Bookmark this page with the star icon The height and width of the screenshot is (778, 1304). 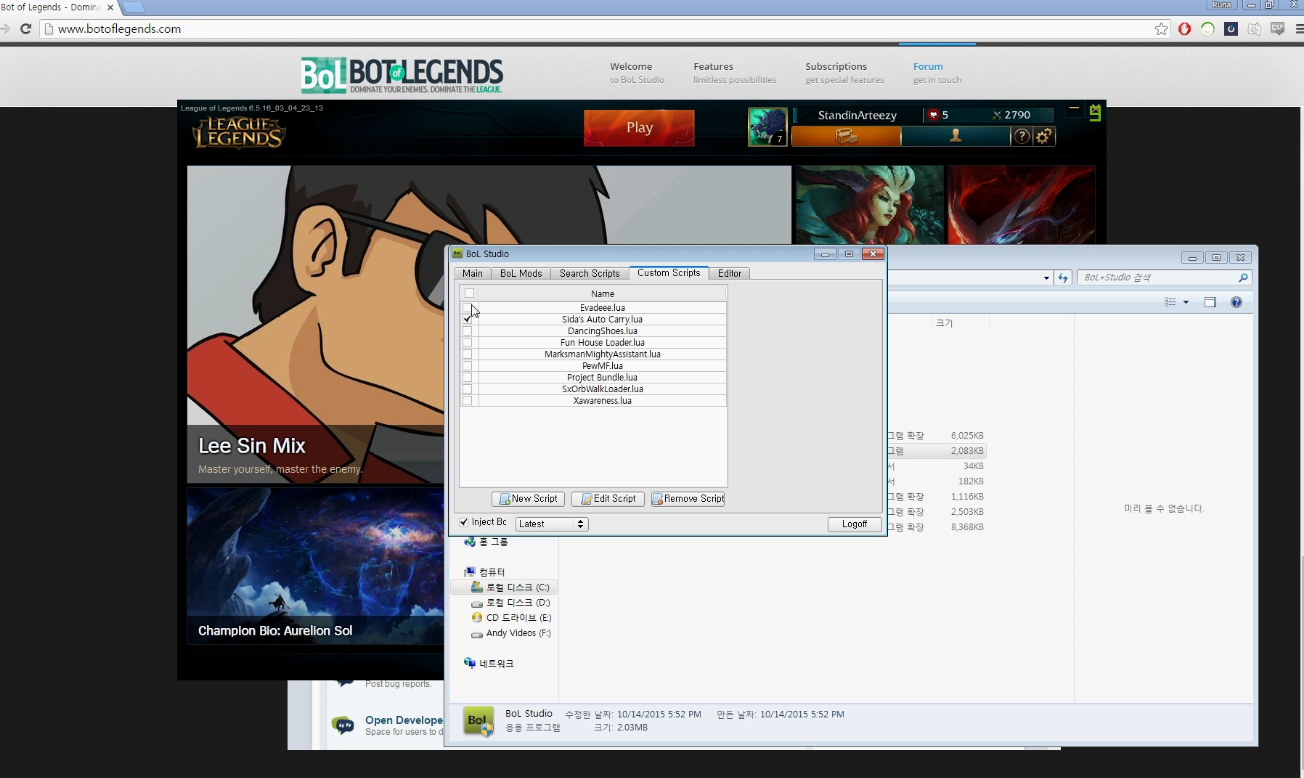point(1161,29)
